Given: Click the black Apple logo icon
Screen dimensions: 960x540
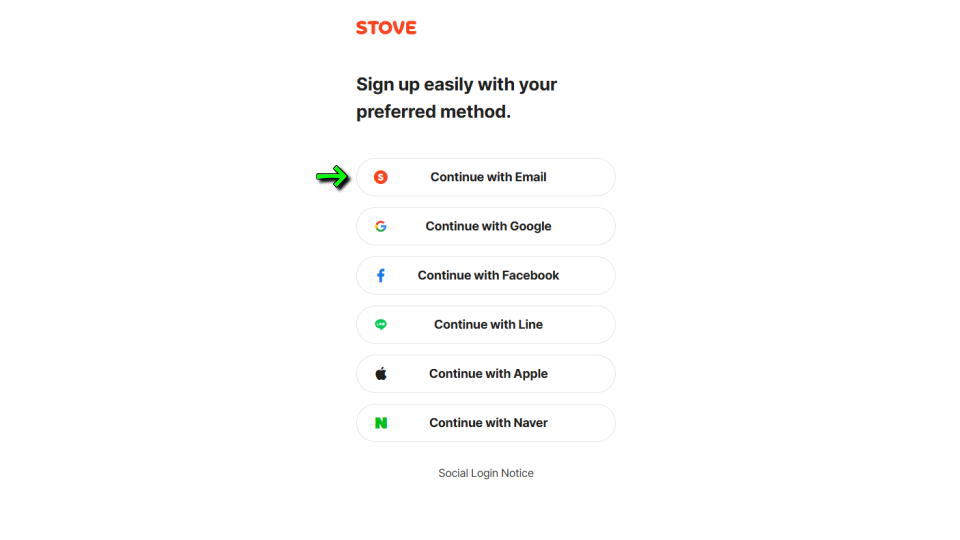Looking at the screenshot, I should [x=380, y=373].
